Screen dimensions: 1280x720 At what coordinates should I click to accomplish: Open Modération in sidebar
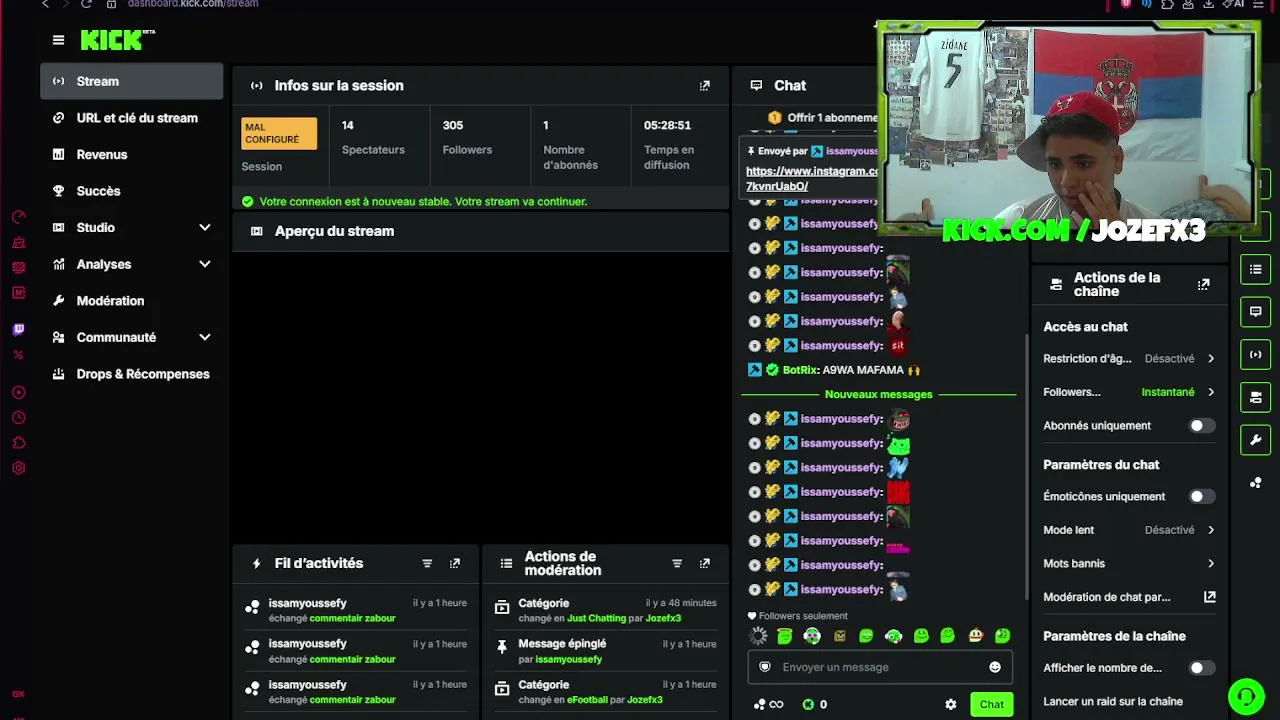tap(131, 301)
